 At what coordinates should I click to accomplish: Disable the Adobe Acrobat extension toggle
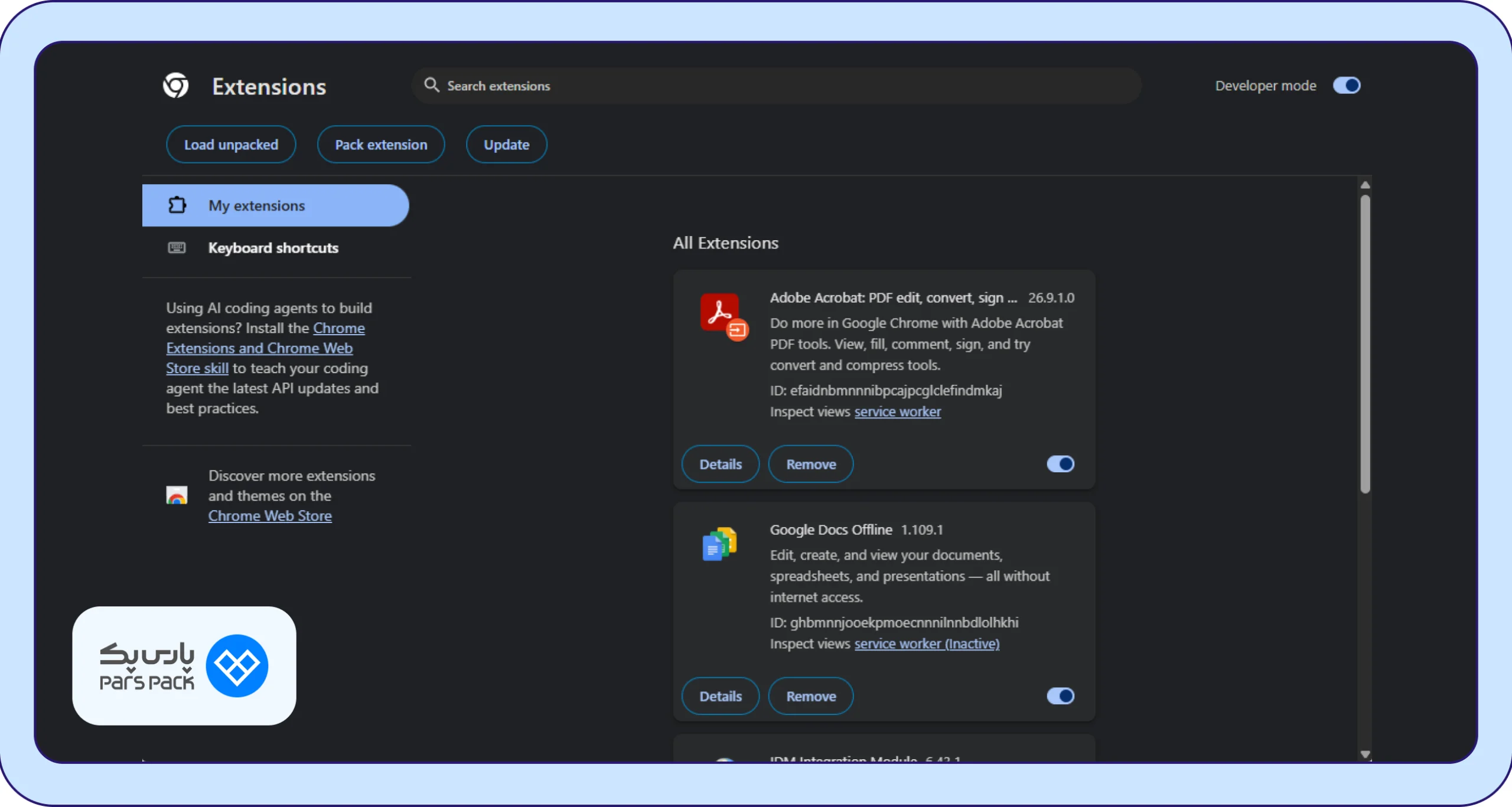1061,464
